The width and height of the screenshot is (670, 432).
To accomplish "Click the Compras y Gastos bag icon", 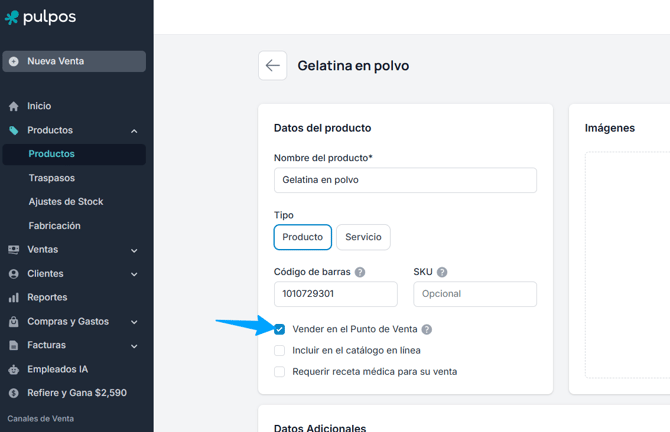I will point(14,321).
